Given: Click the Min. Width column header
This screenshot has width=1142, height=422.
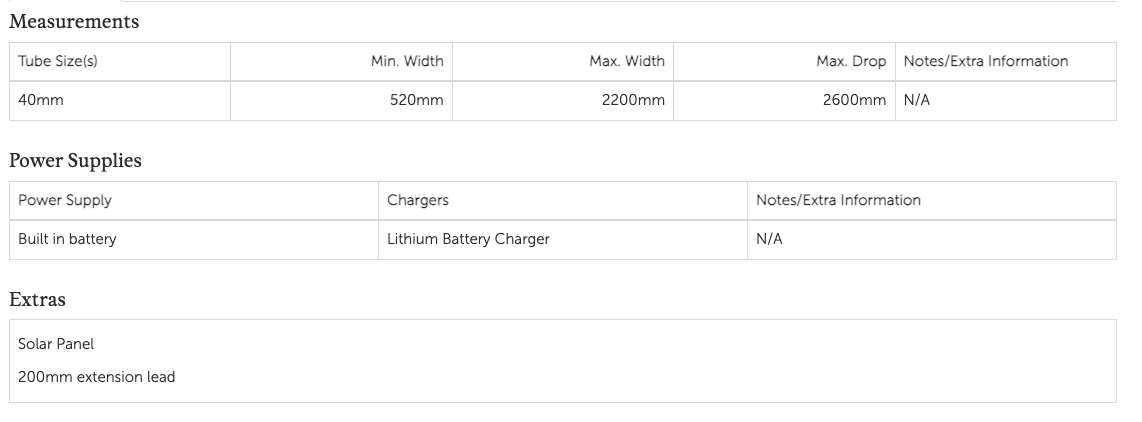Looking at the screenshot, I should [407, 61].
